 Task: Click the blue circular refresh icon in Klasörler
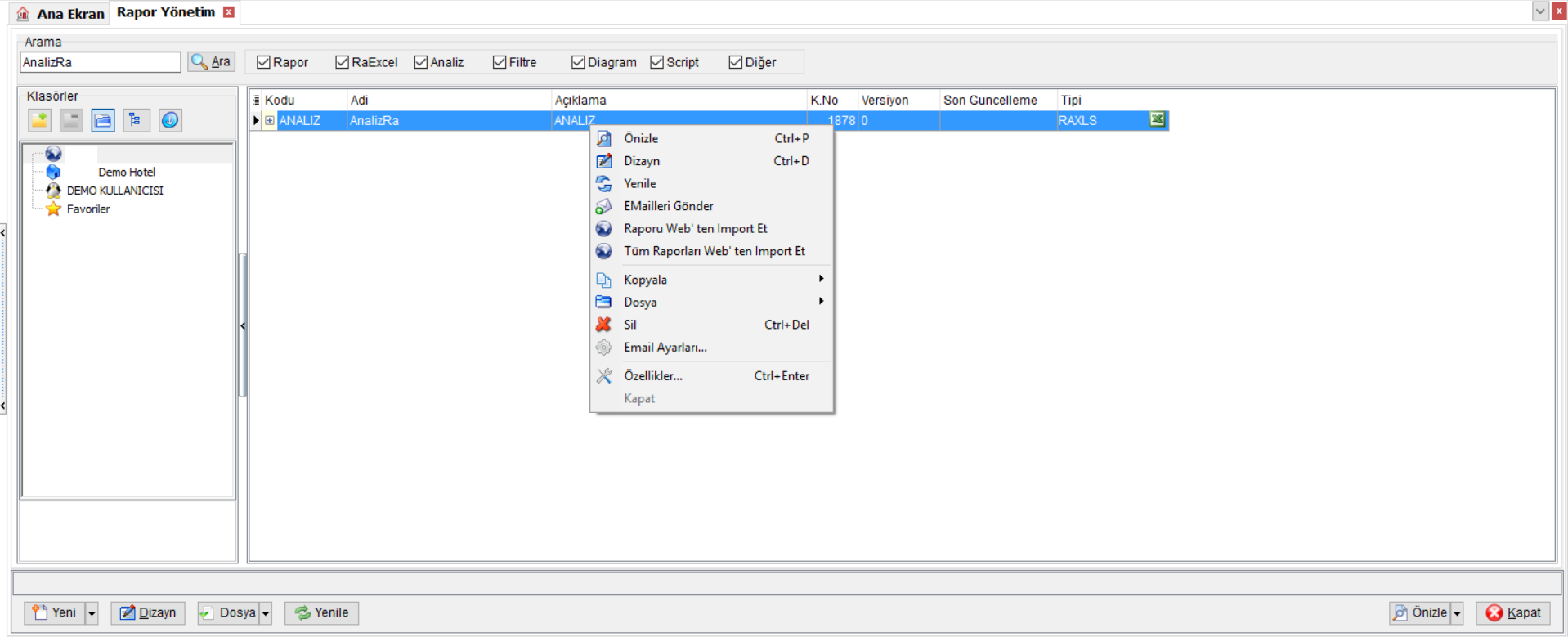(x=170, y=120)
